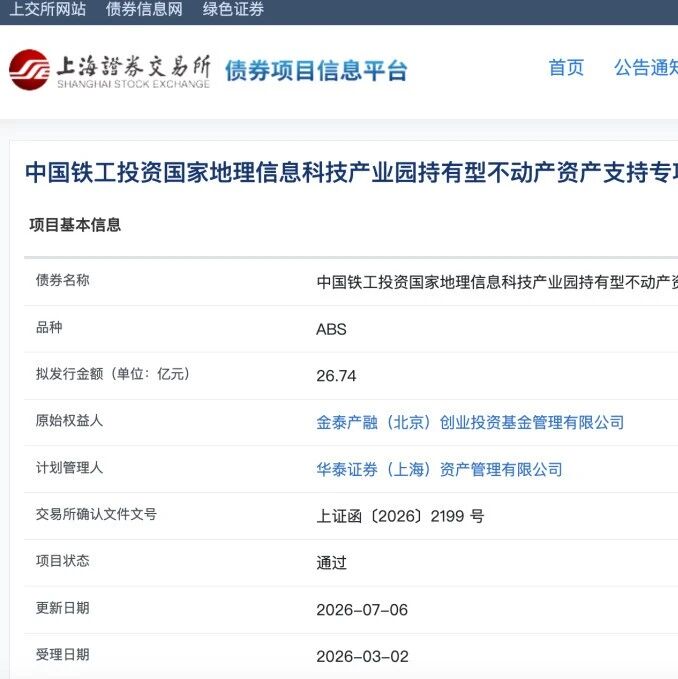The width and height of the screenshot is (678, 679).
Task: Click the 计划管理人 row label
Action: point(69,467)
